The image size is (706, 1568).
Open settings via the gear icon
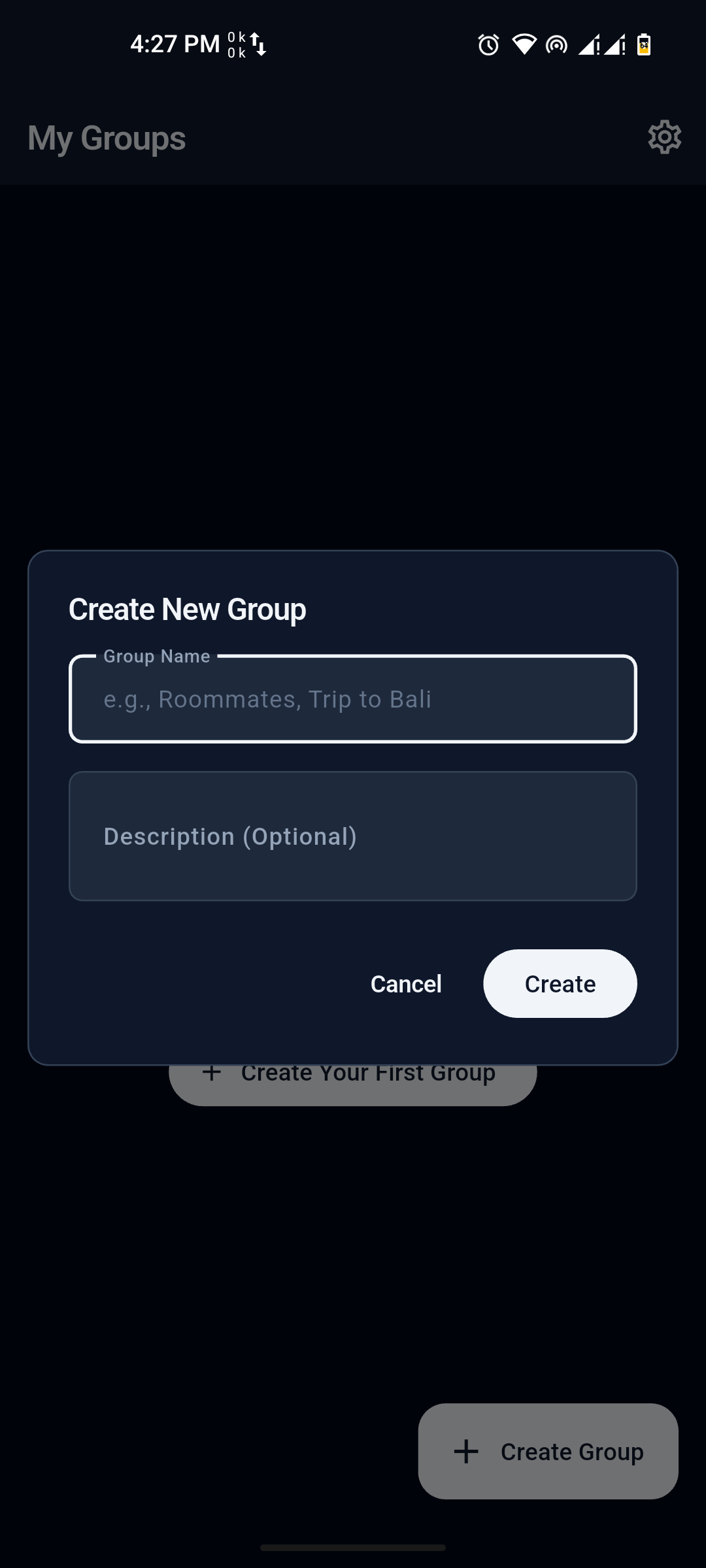tap(664, 137)
